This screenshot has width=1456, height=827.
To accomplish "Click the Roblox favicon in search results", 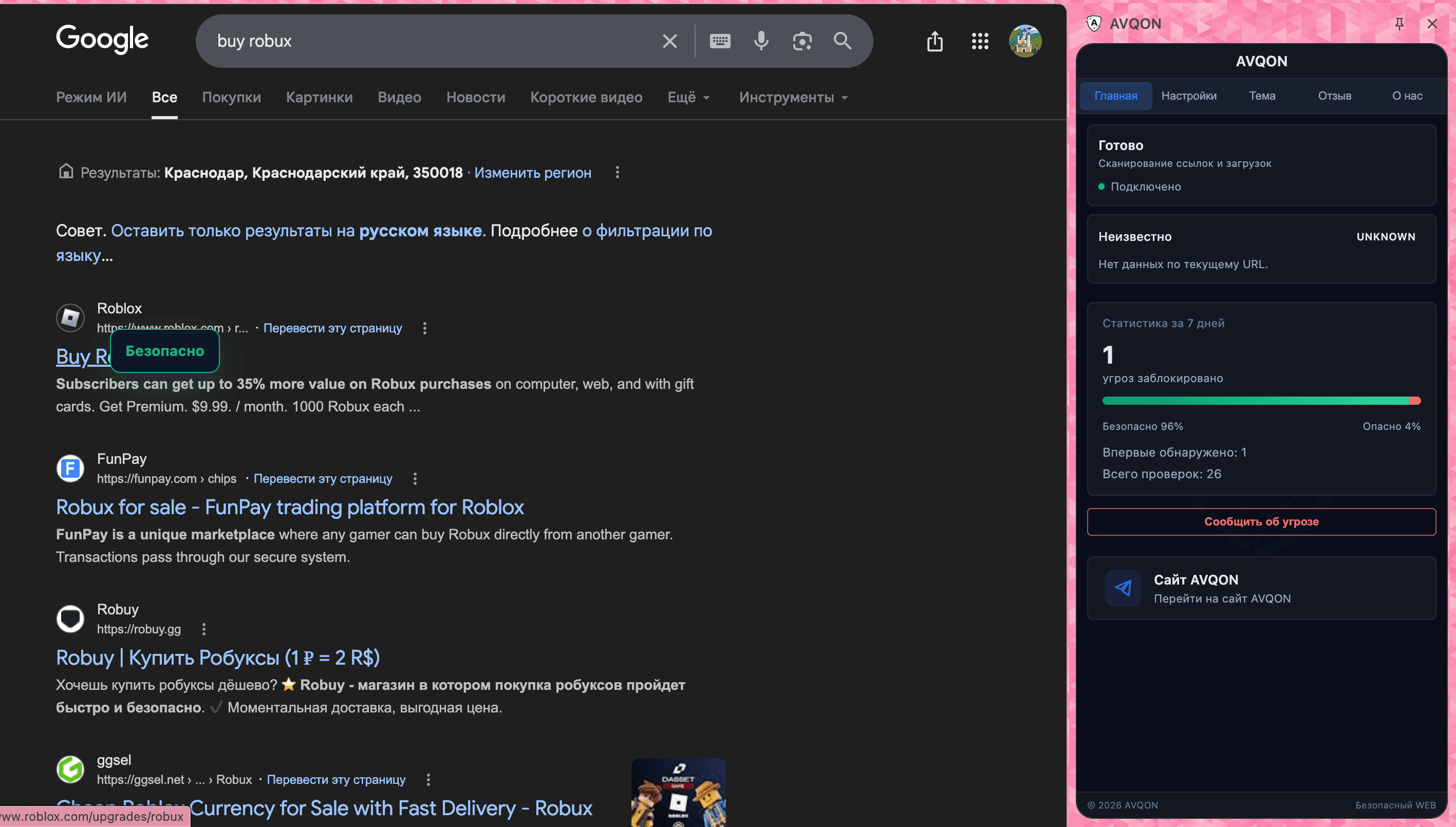I will [70, 317].
